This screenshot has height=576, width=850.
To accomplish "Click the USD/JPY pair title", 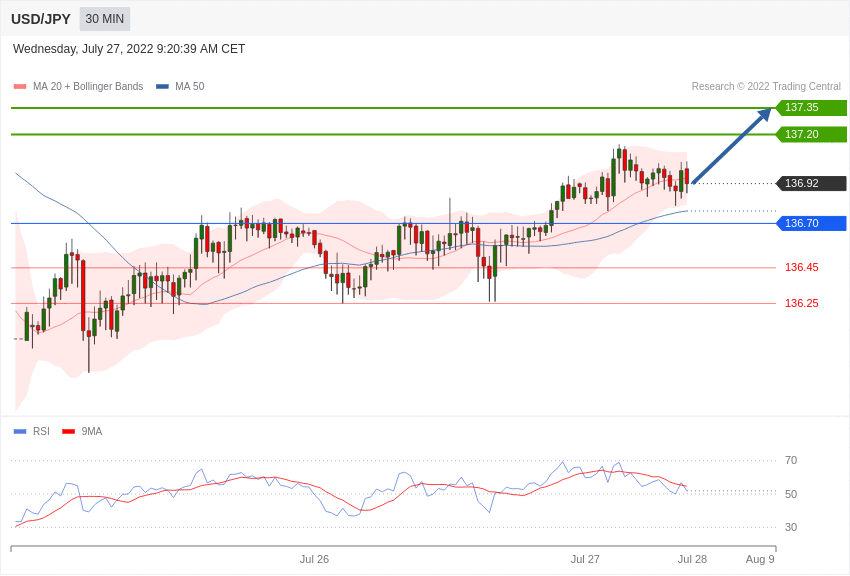I will coord(41,19).
